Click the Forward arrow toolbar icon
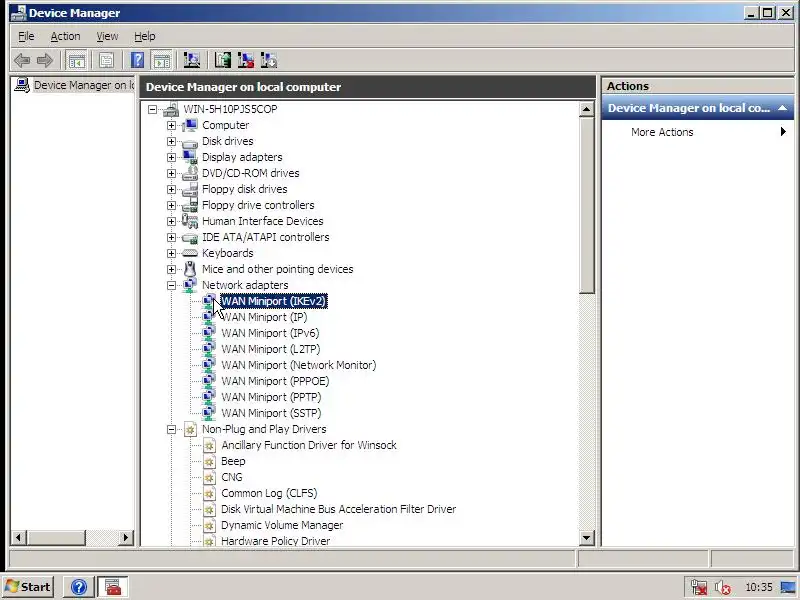800x600 pixels. [x=45, y=61]
